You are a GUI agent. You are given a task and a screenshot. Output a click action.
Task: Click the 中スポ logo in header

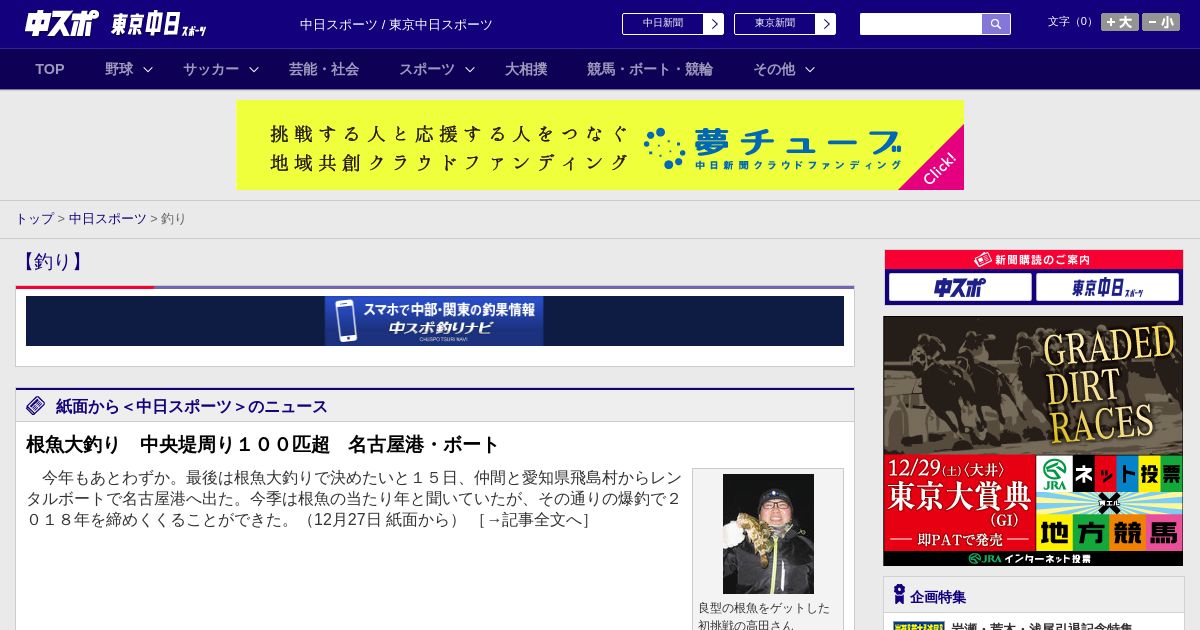click(x=61, y=23)
